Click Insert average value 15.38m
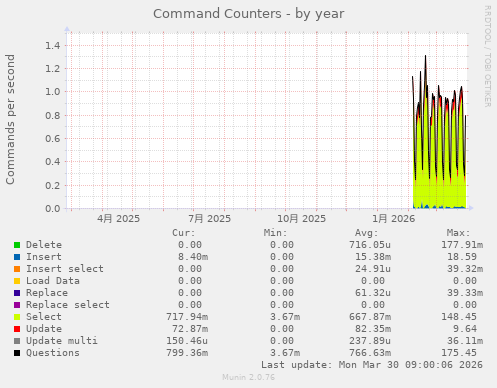The height and width of the screenshot is (388, 497). click(x=373, y=257)
